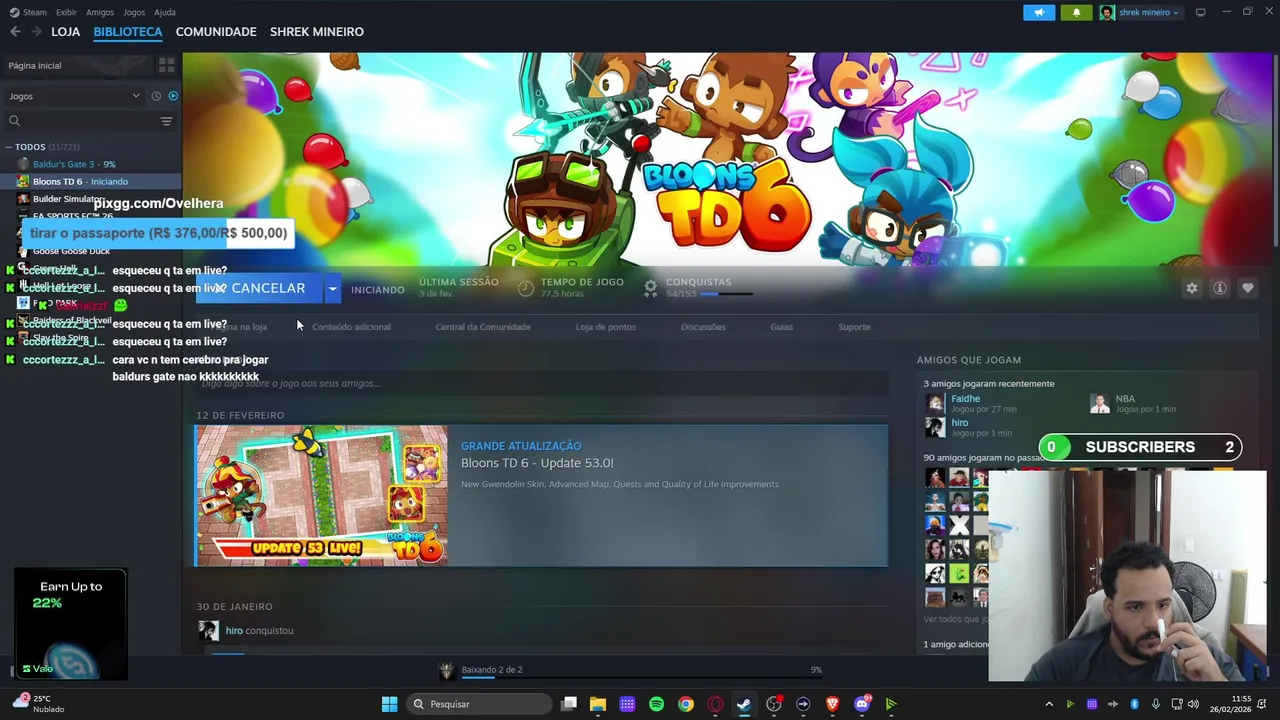Viewport: 1280px width, 720px height.
Task: Open the Jogos menu
Action: pyautogui.click(x=134, y=12)
